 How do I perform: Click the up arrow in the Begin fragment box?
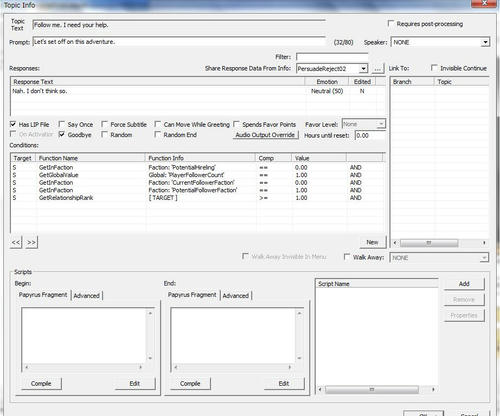[150, 313]
